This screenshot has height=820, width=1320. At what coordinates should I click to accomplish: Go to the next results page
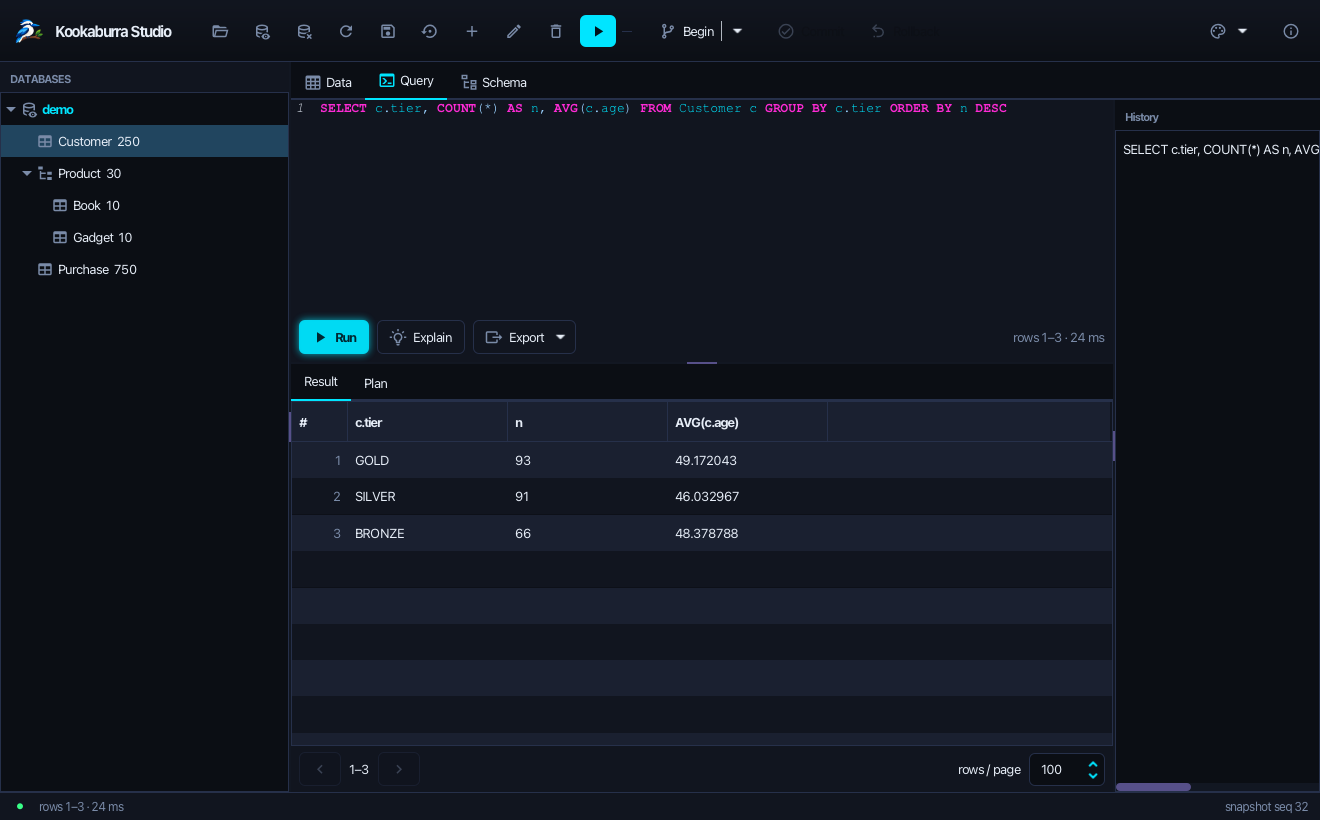399,769
